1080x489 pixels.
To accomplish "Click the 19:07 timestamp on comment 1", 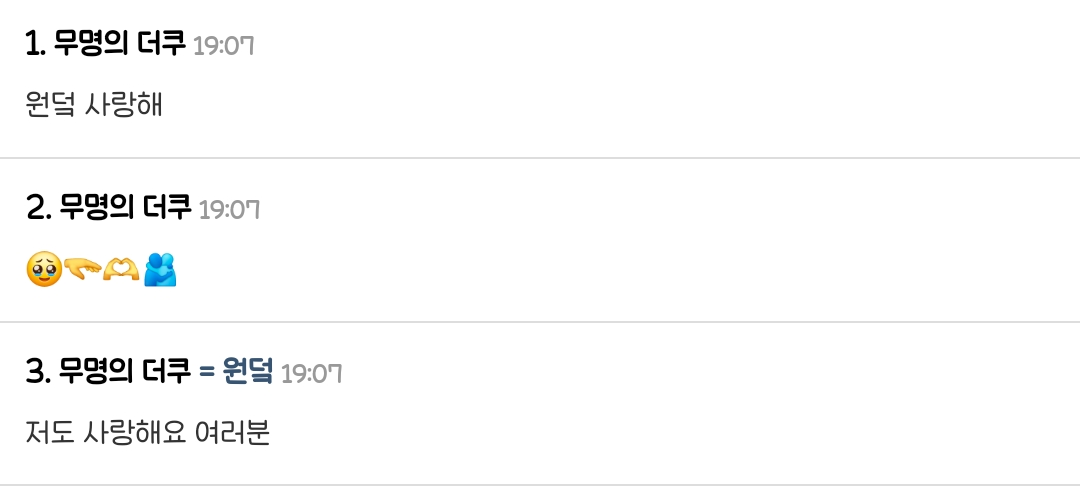I will click(223, 46).
